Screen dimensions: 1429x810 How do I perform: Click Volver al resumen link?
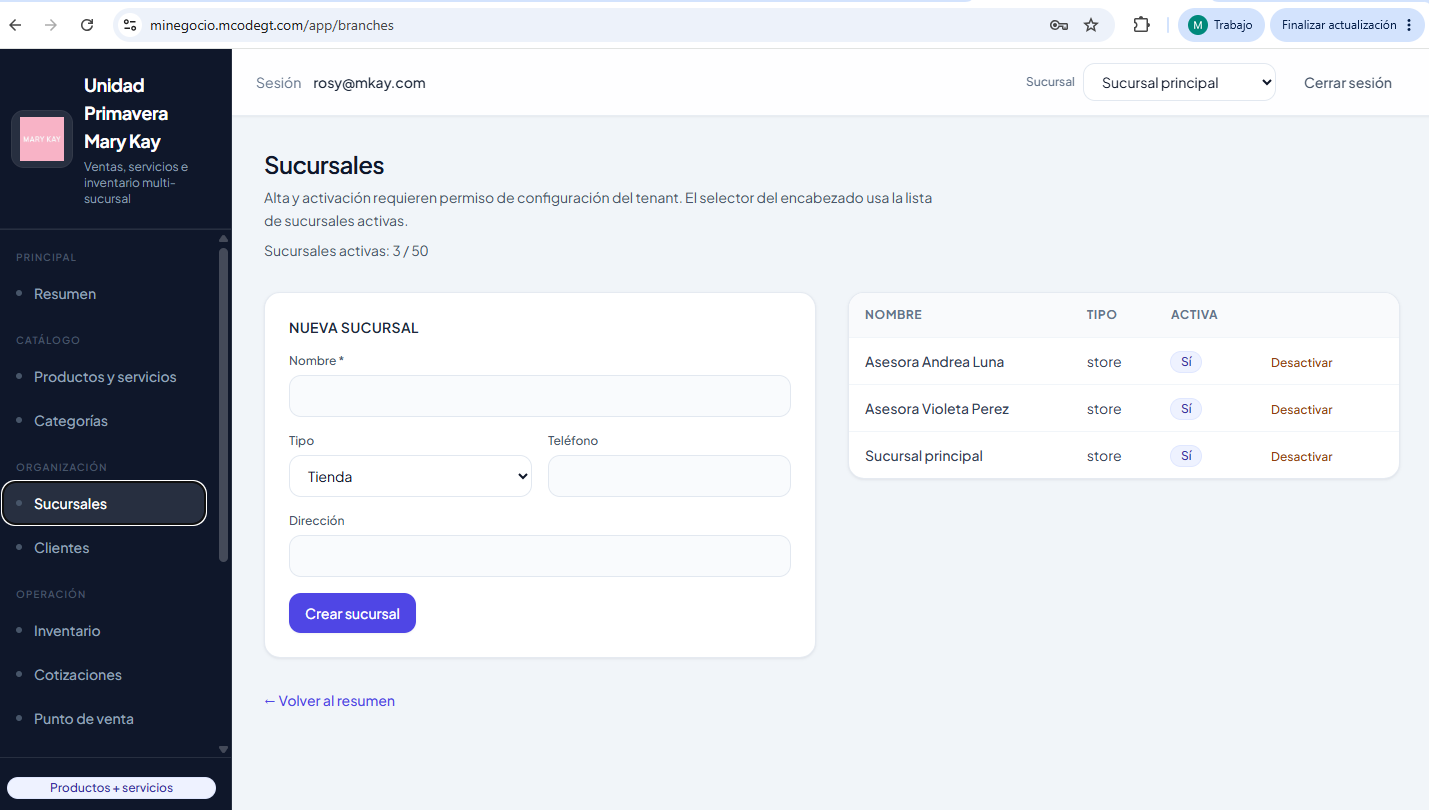pos(329,701)
